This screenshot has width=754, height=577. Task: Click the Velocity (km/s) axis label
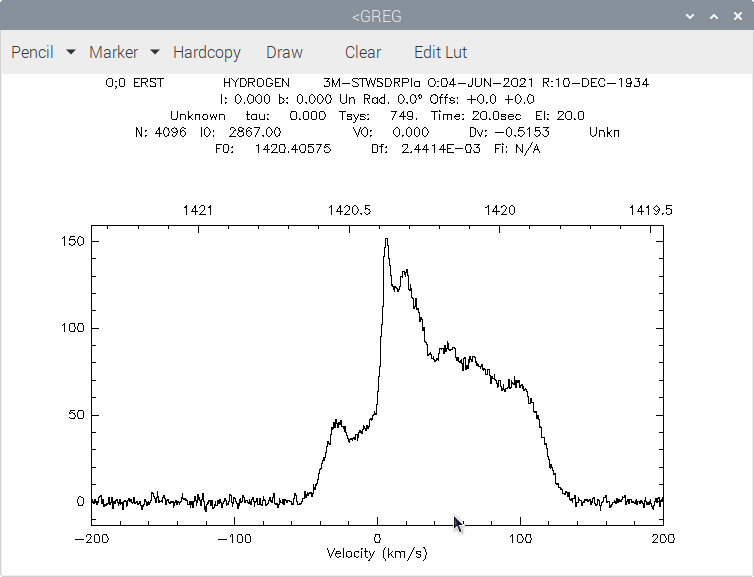click(x=377, y=553)
